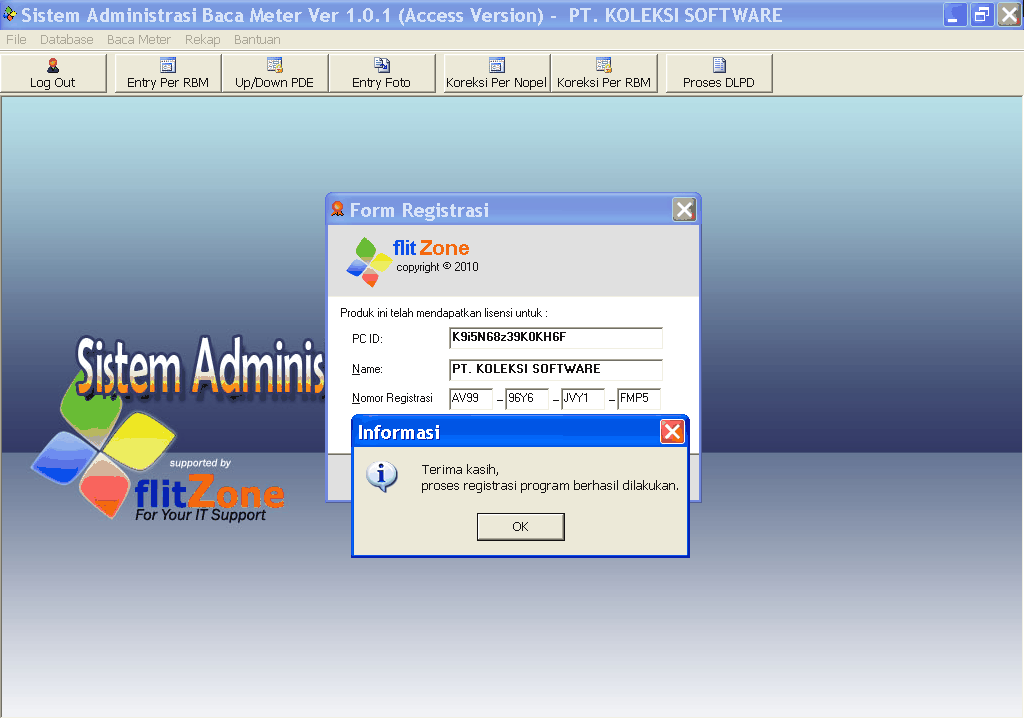
Task: Open Koreksi Per Nopel tool
Action: pos(496,73)
